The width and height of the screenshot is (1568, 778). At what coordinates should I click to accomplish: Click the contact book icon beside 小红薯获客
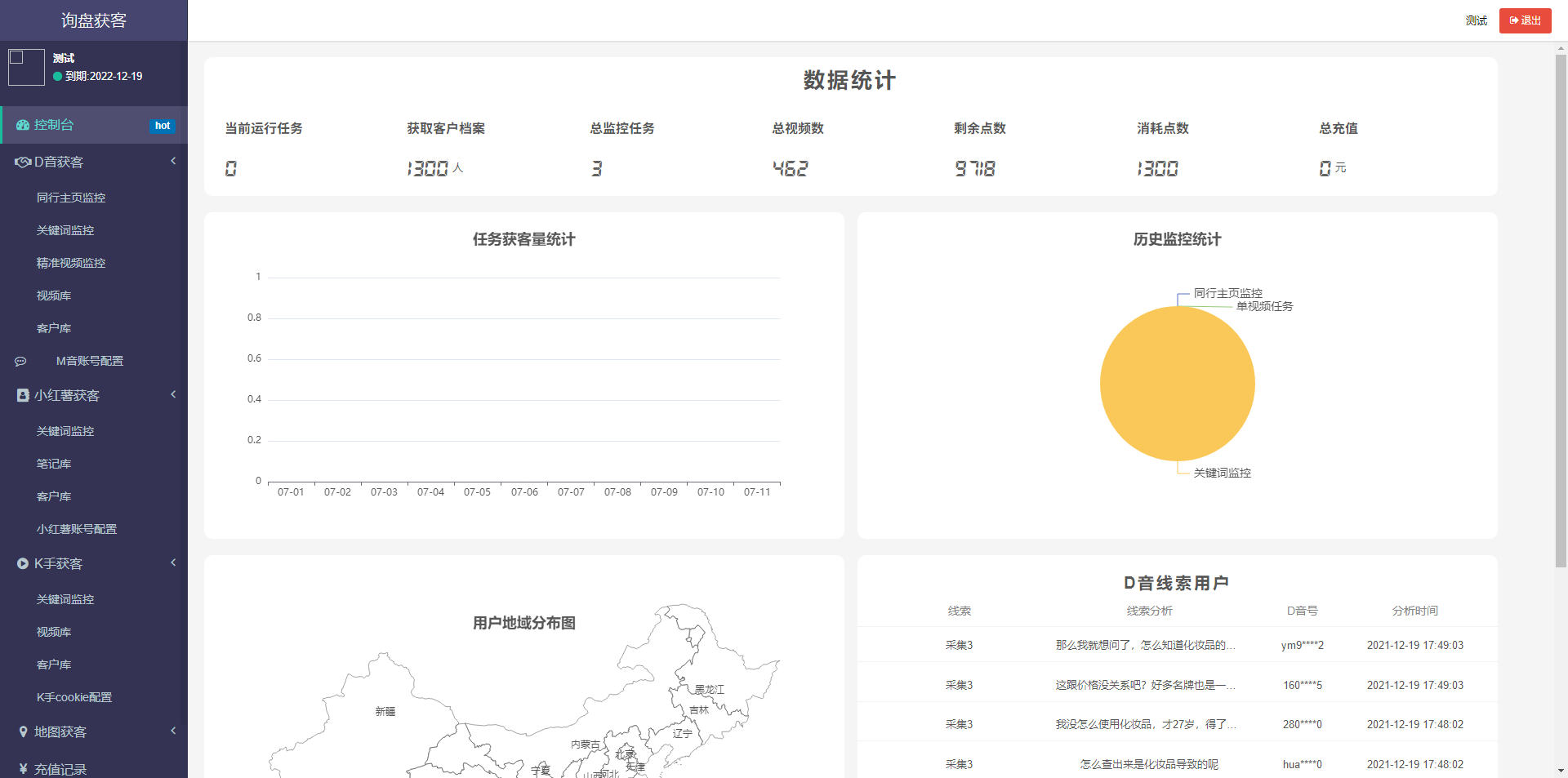(x=23, y=395)
